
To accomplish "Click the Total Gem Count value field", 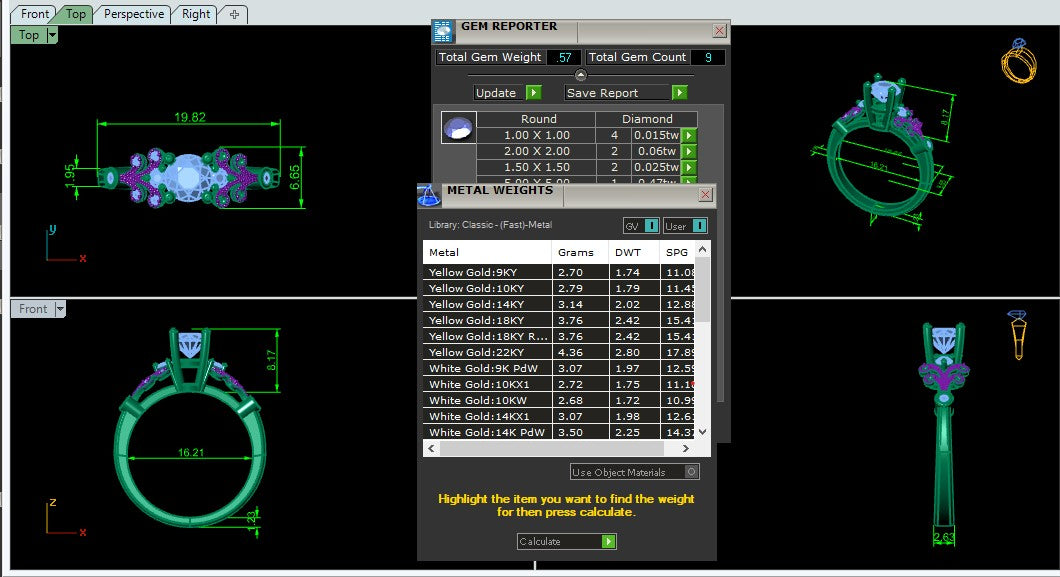I will pos(708,57).
